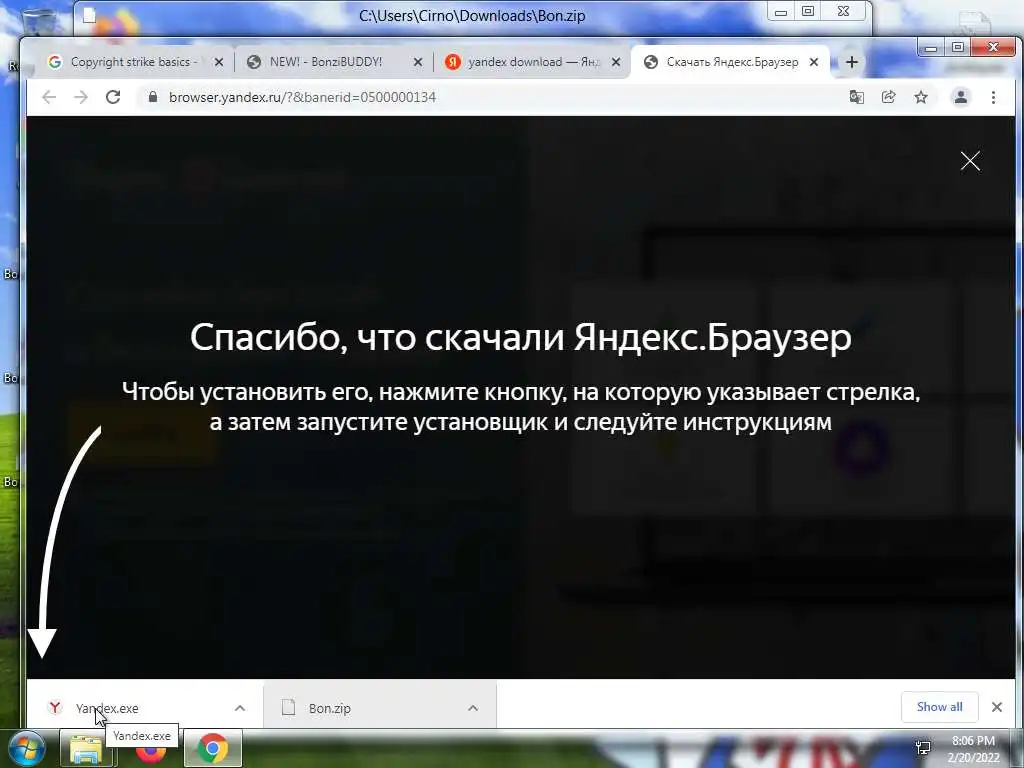Screen dimensions: 1024x768
Task: Open the downloaded Bon.zip file
Action: coord(329,708)
